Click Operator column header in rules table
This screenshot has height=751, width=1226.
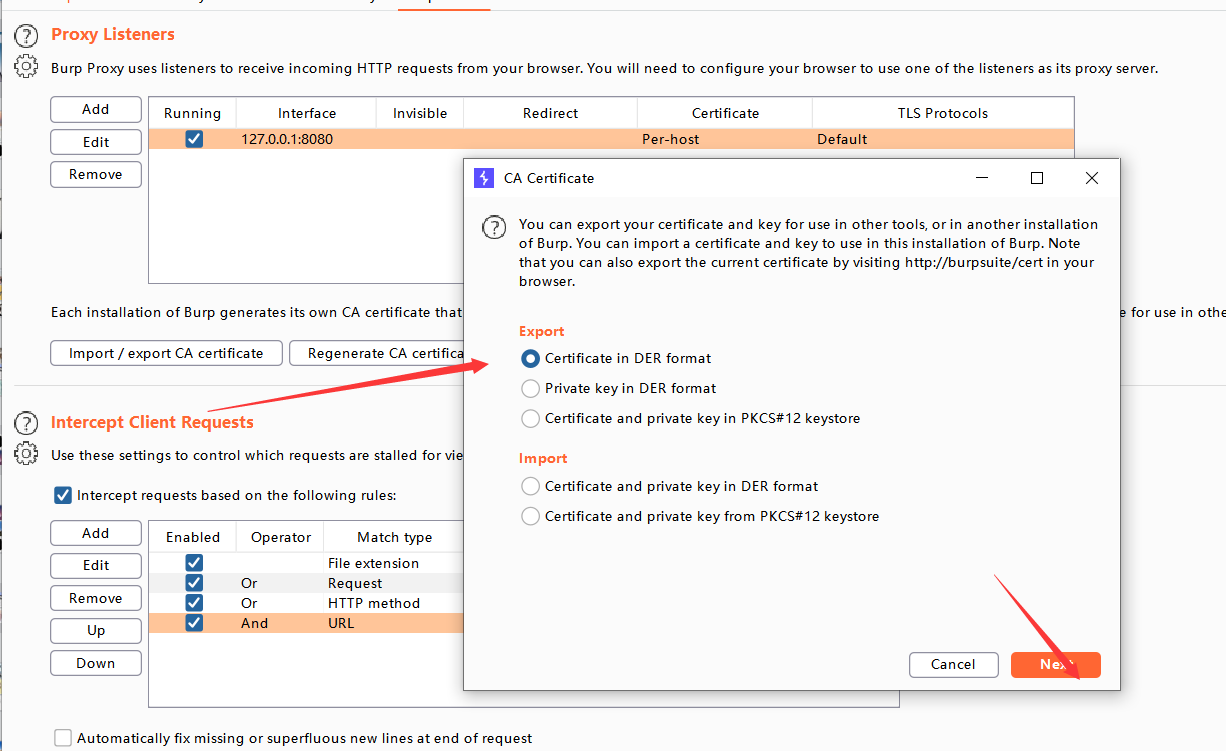(281, 537)
